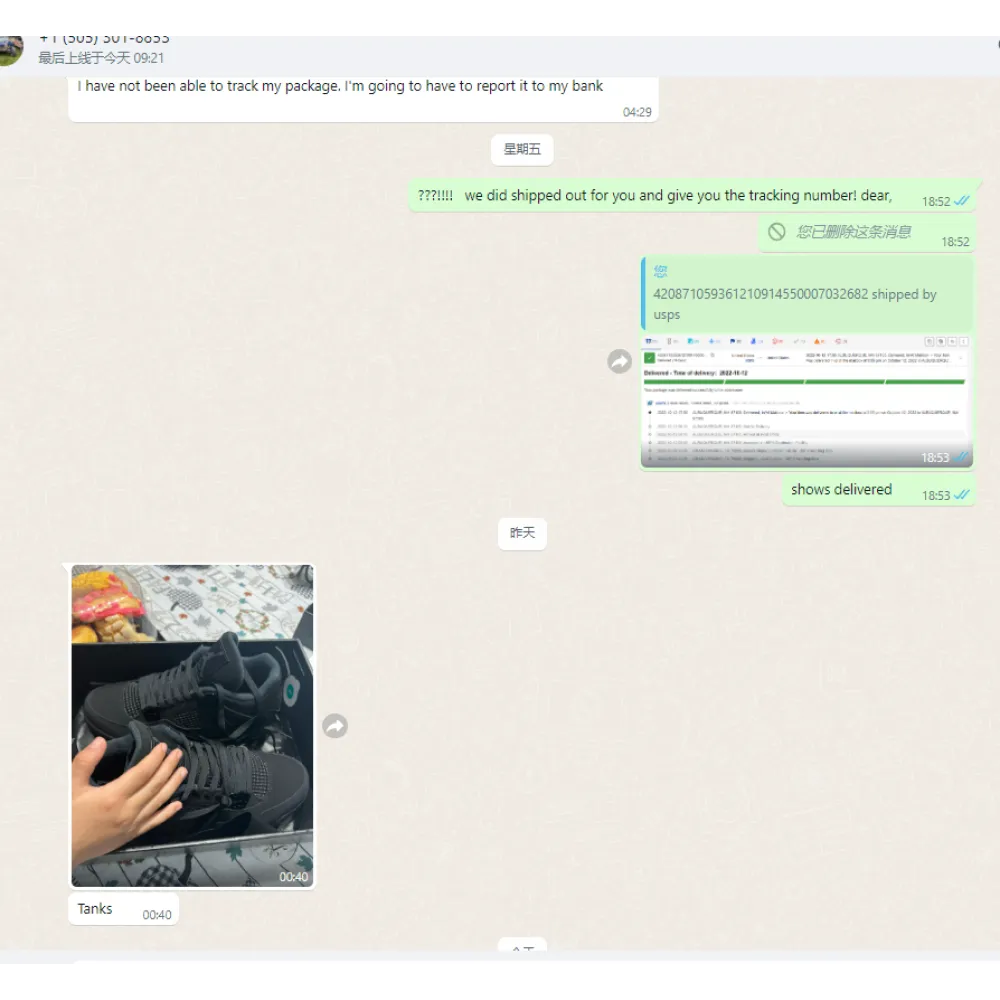Screen dimensions: 1000x1000
Task: Select the 'shows delivered' message
Action: click(x=878, y=490)
